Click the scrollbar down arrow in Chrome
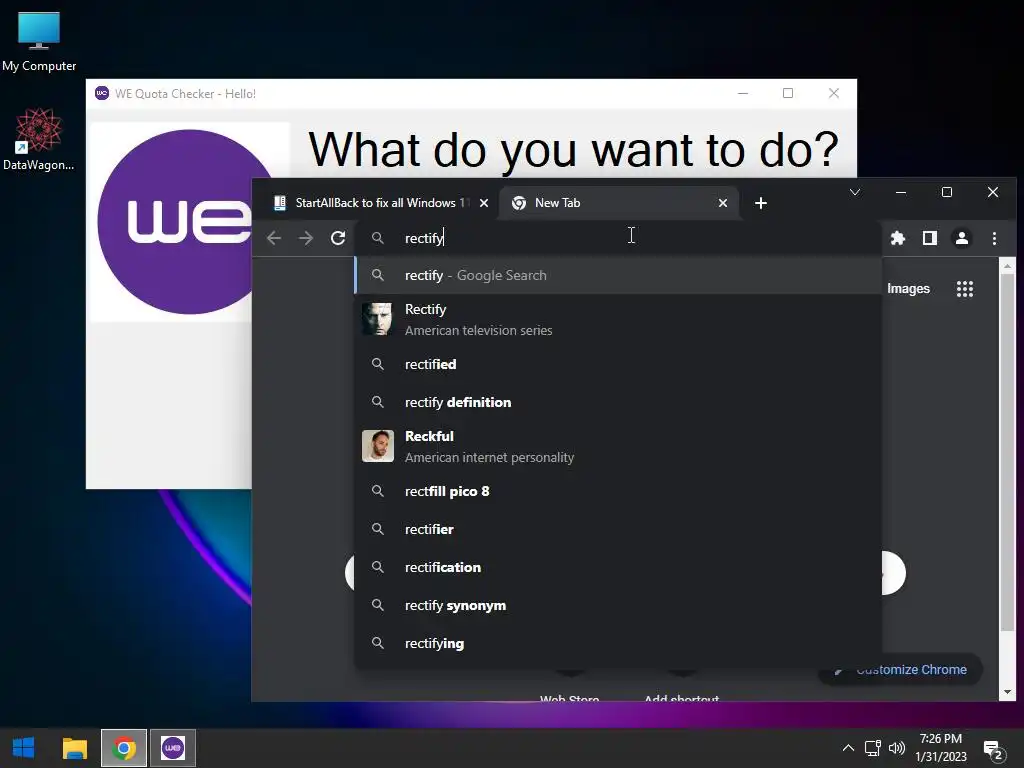 1007,692
